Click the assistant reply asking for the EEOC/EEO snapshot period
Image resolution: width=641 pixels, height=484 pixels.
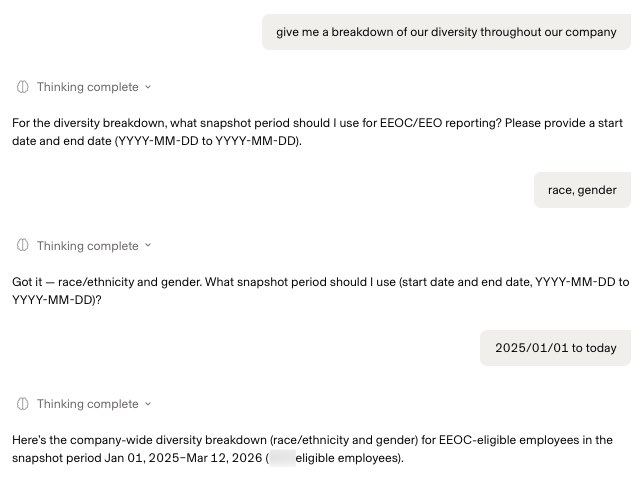click(x=317, y=132)
